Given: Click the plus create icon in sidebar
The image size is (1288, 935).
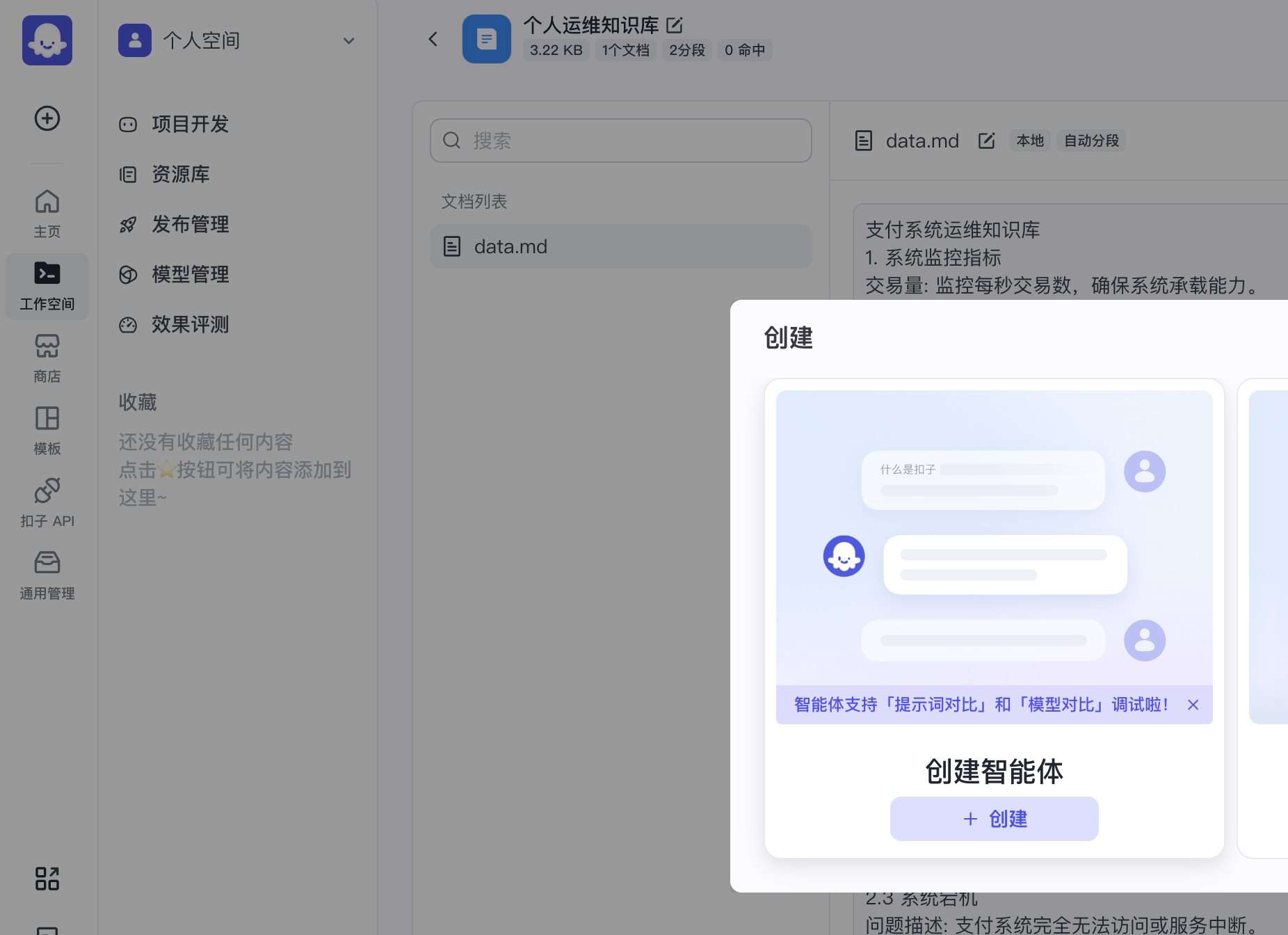Looking at the screenshot, I should (x=47, y=118).
